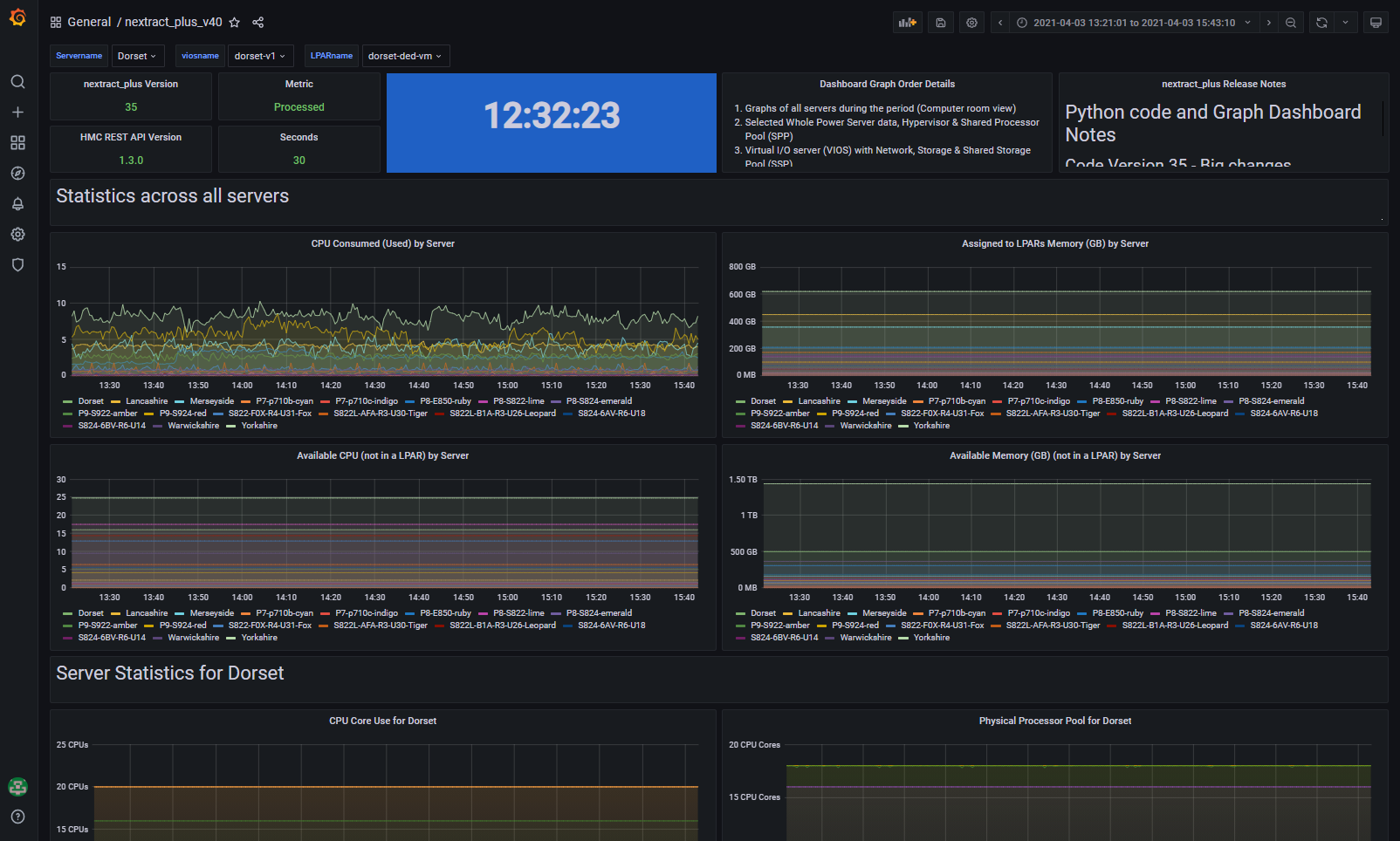Open the time range picker

[1134, 23]
